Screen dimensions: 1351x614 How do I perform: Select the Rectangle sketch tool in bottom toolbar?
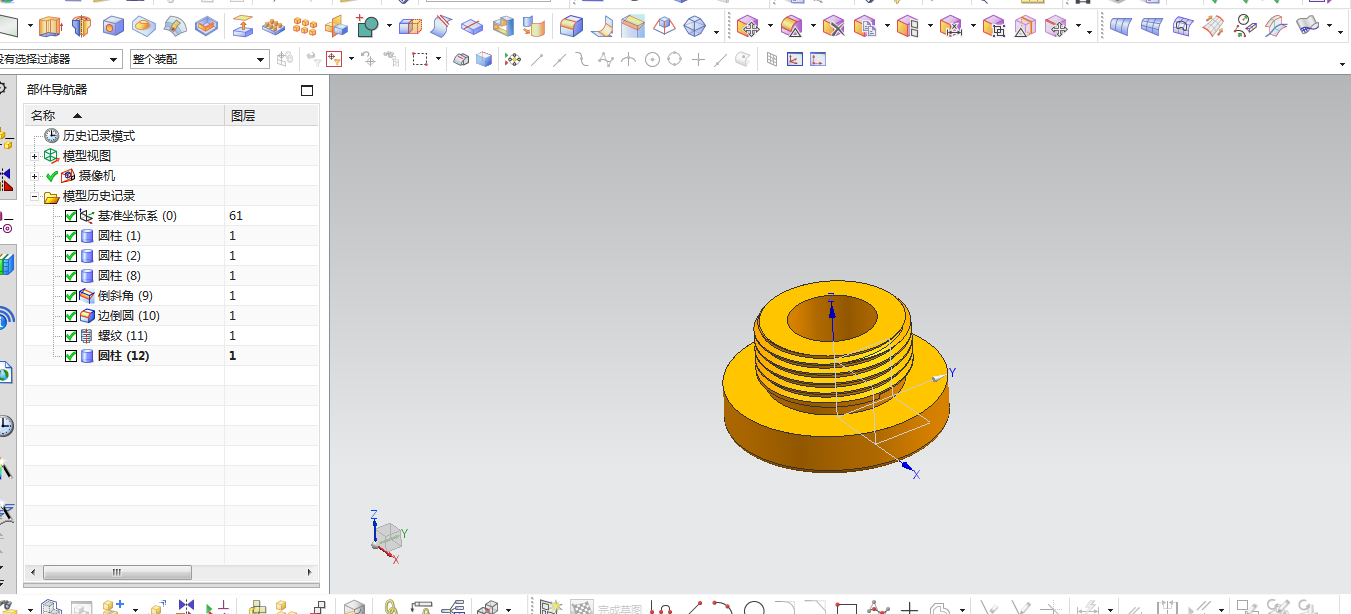point(846,607)
